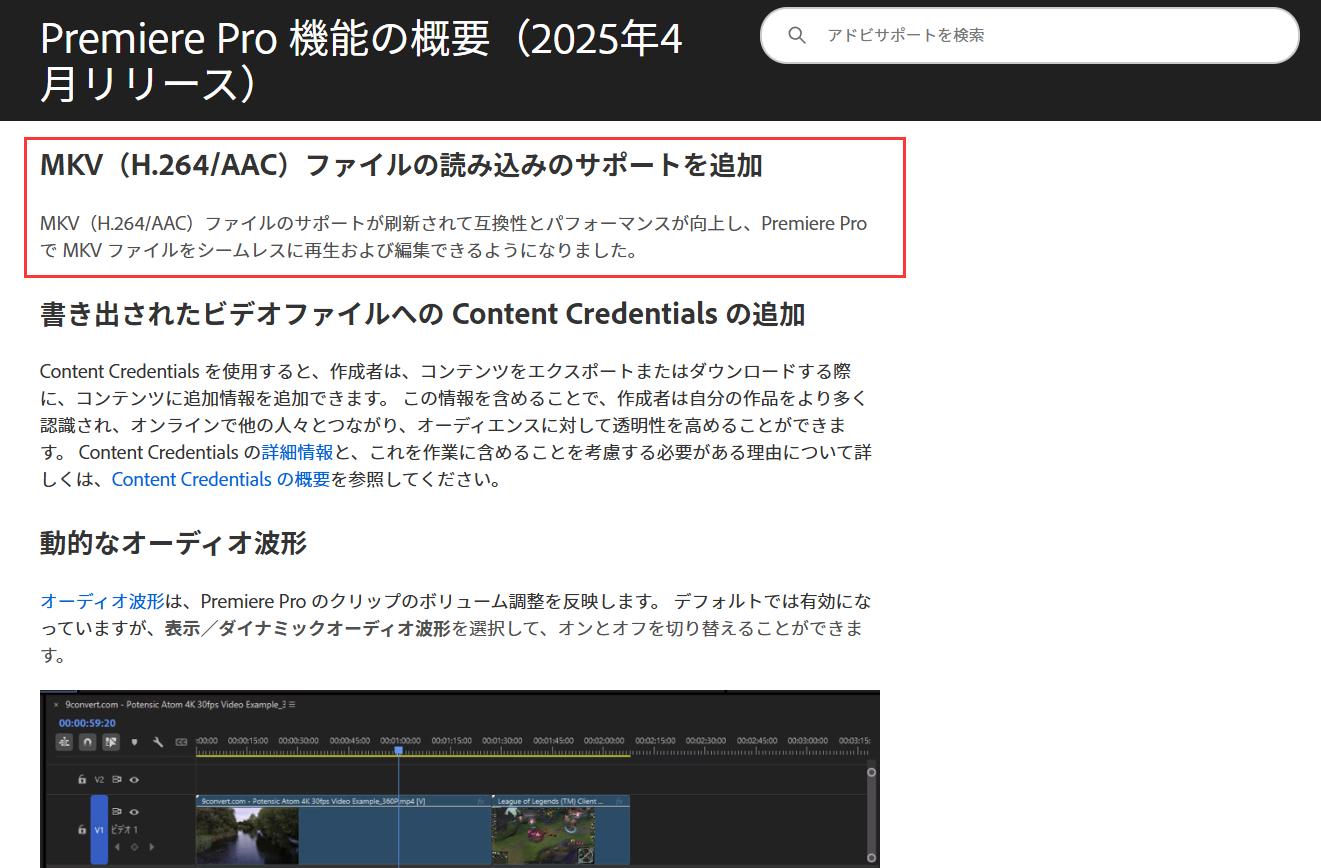
Task: Toggle sync lock on V2
Action: click(x=117, y=779)
